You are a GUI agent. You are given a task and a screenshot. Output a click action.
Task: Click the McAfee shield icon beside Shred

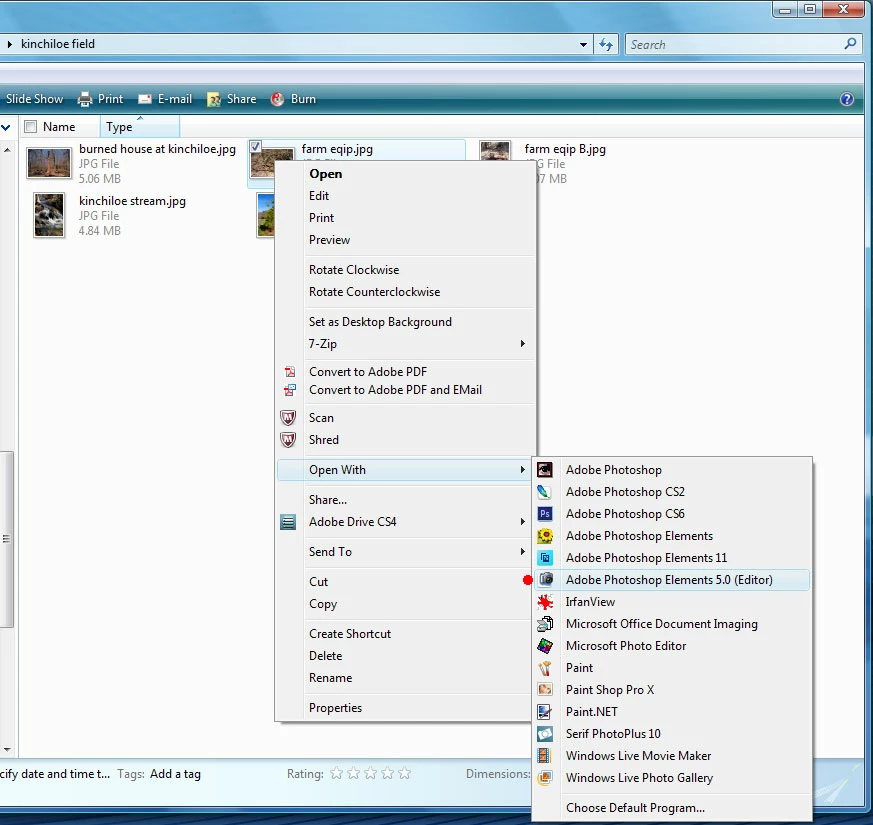[288, 440]
